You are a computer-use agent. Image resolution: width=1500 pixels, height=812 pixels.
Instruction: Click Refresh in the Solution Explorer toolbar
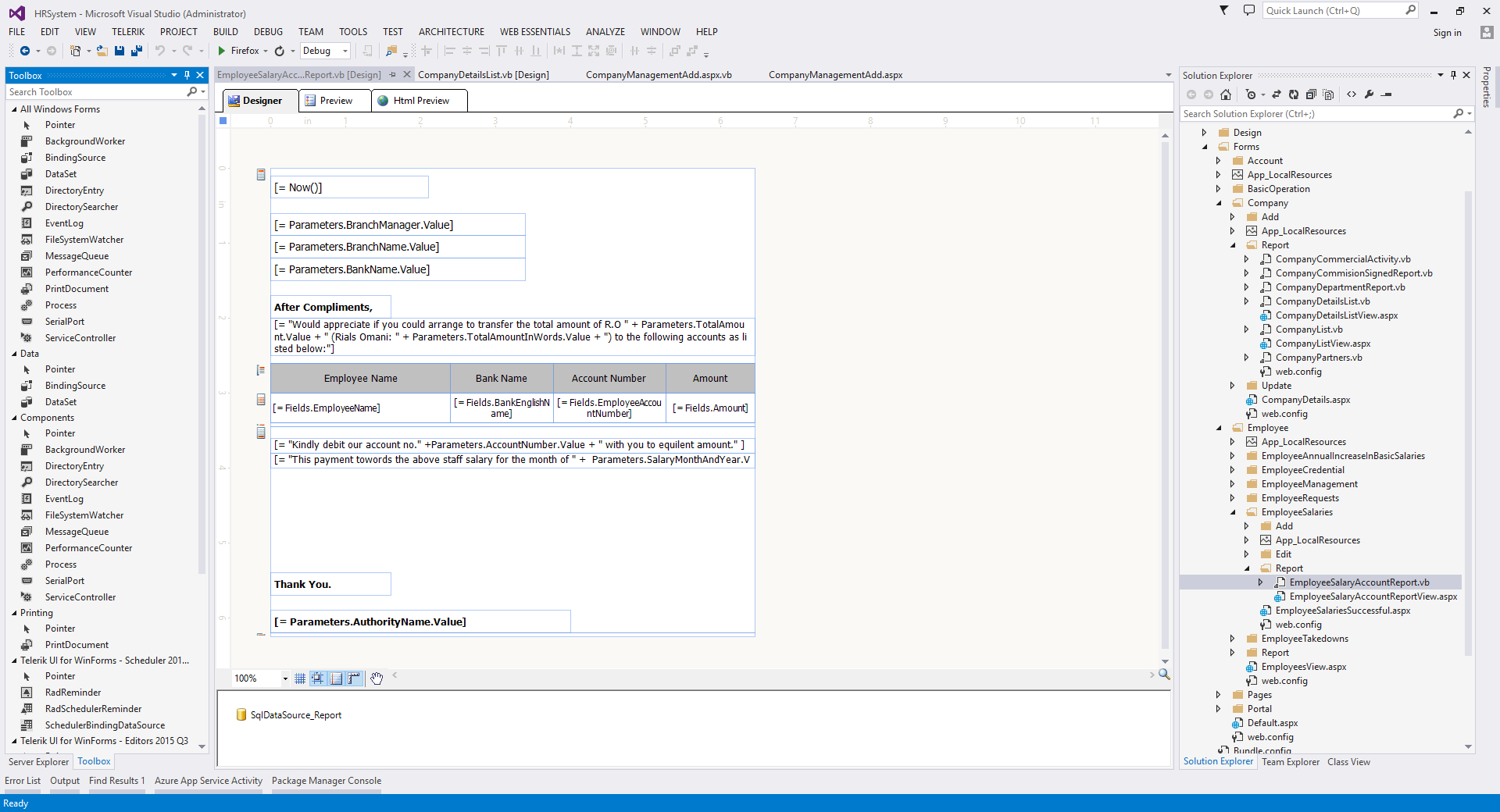1294,94
